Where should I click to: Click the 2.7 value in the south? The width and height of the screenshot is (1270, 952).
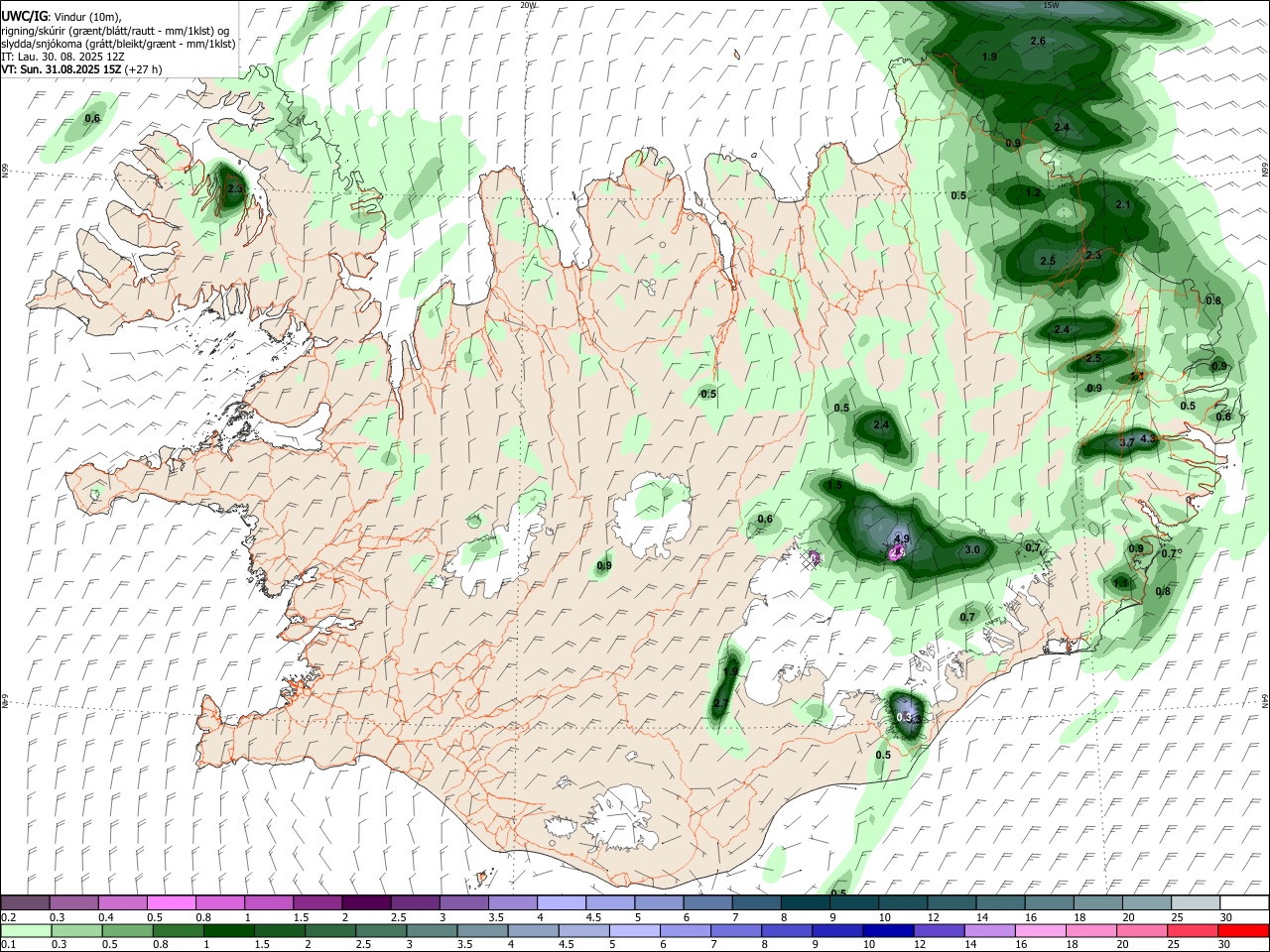pyautogui.click(x=720, y=703)
